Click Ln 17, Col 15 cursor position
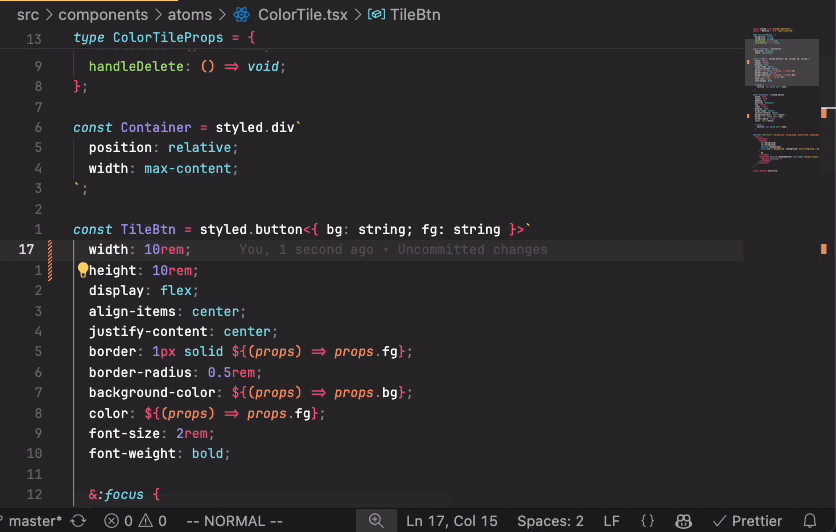The height and width of the screenshot is (532, 836). pyautogui.click(x=451, y=520)
